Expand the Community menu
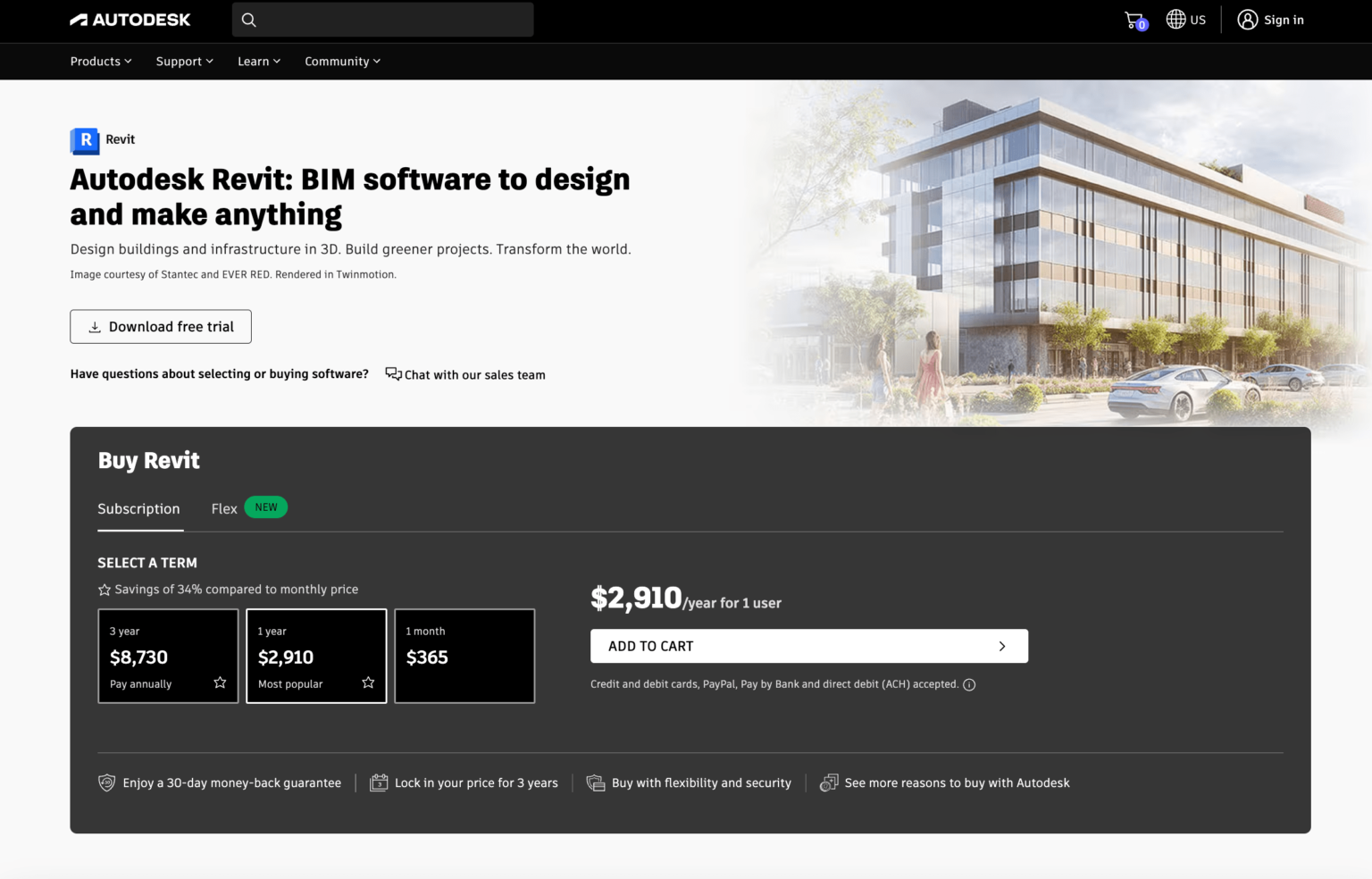 342,61
